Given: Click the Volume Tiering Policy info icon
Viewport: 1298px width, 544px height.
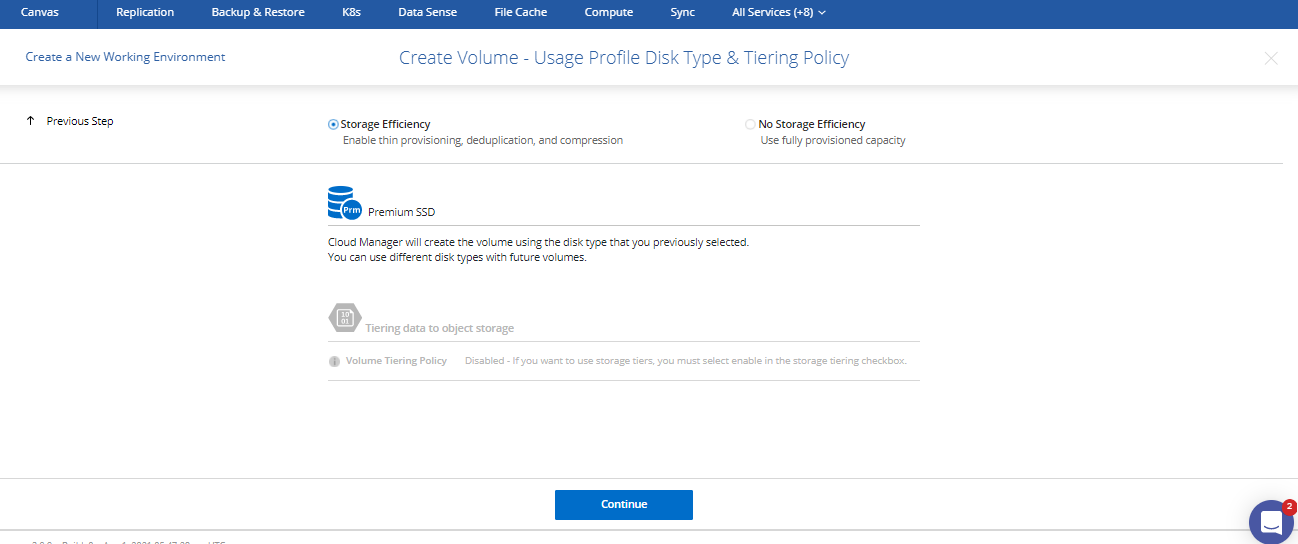Looking at the screenshot, I should click(x=334, y=361).
